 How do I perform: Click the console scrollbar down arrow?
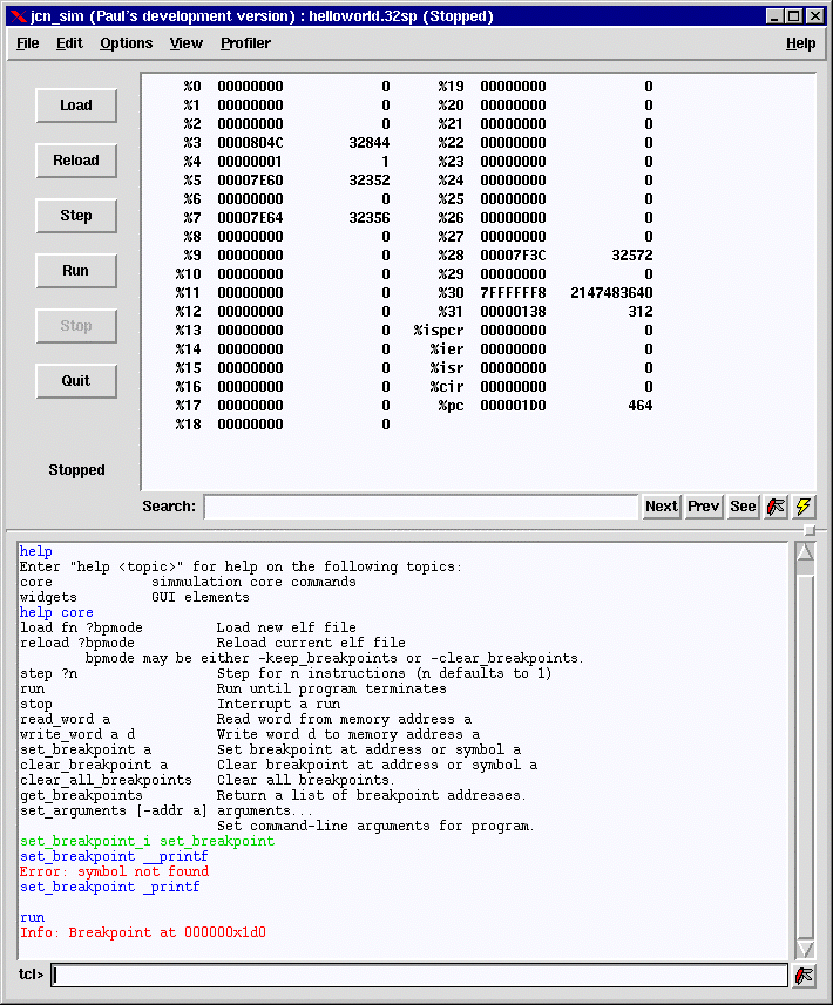coord(805,949)
